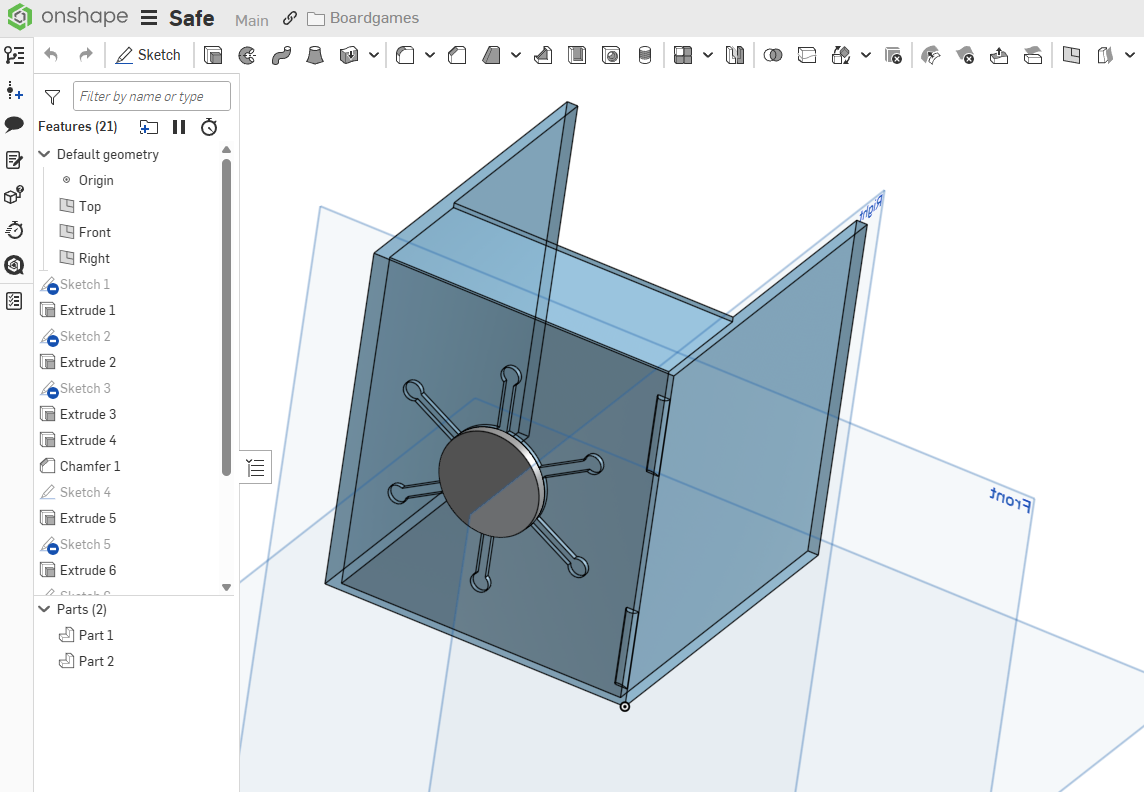Viewport: 1144px width, 792px height.
Task: Open the onshape hamburger menu
Action: [149, 19]
